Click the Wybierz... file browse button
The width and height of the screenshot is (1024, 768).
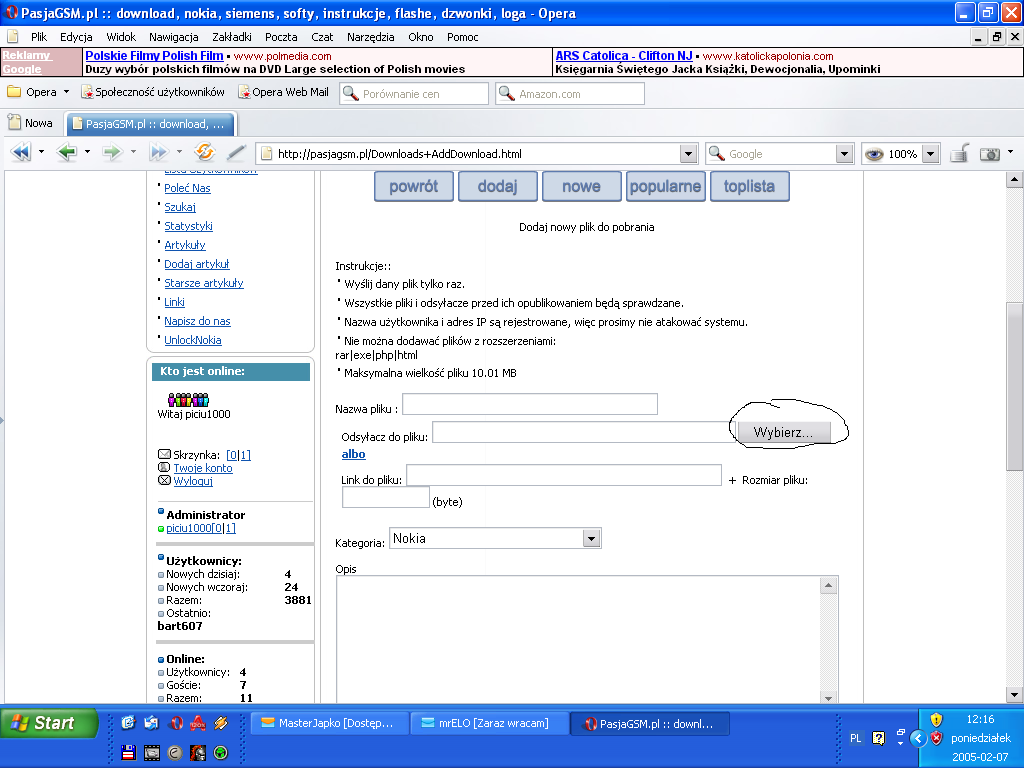783,432
